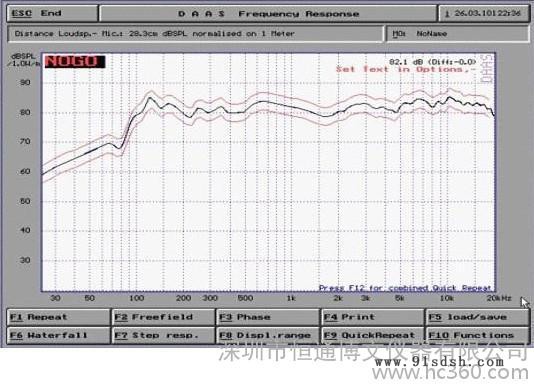The image size is (534, 384).
Task: Click the date and time field
Action: (x=484, y=14)
